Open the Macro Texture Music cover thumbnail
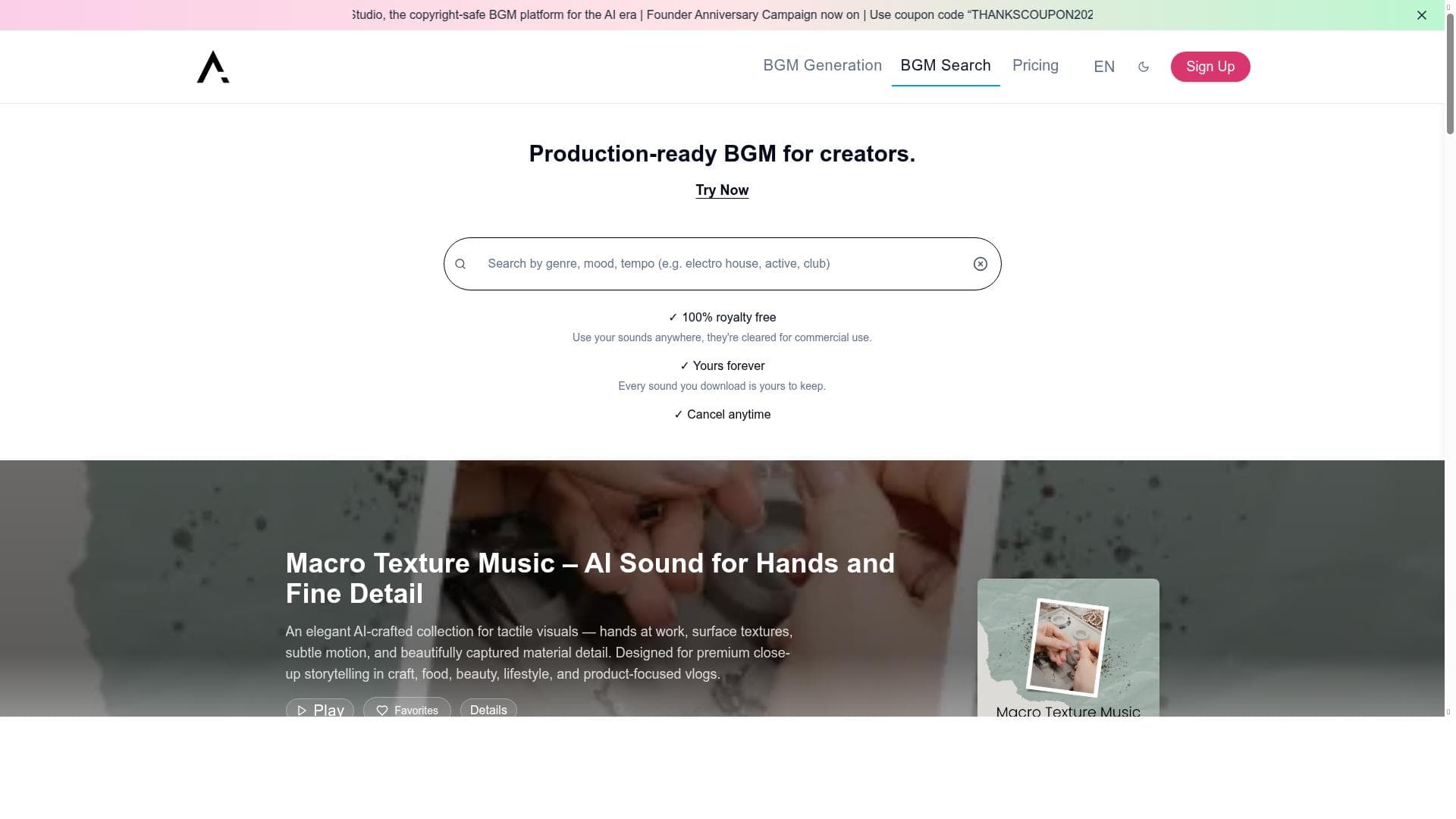This screenshot has height=819, width=1456. point(1068,646)
